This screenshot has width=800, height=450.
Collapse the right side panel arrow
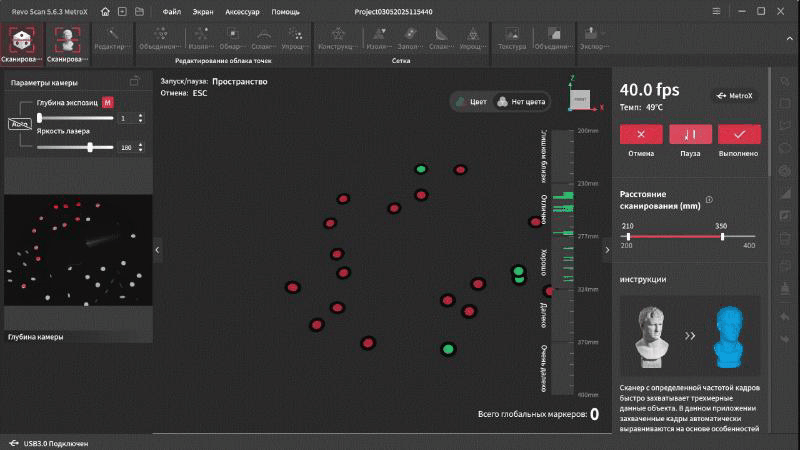[605, 251]
